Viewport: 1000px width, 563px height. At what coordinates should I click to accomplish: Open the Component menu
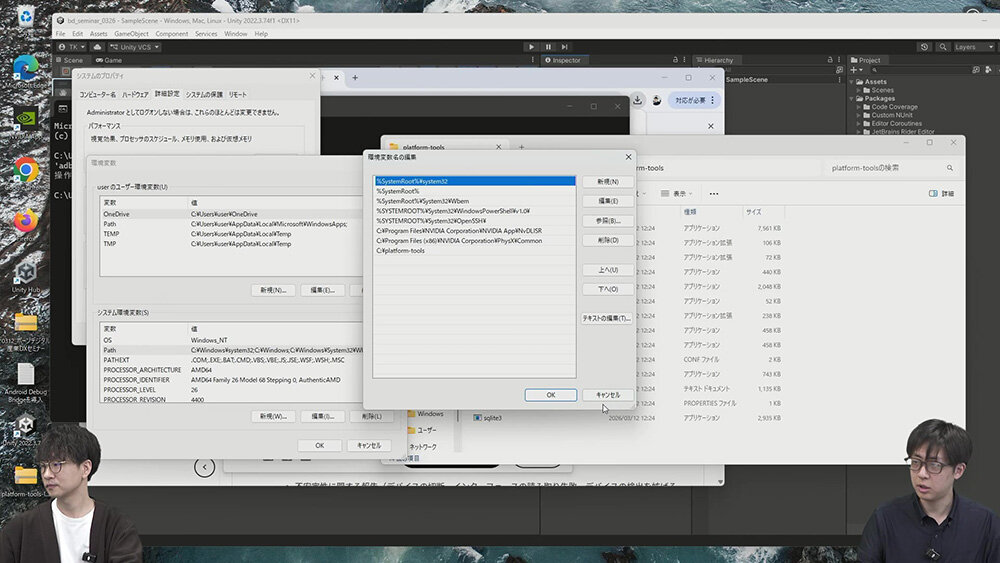pos(171,34)
